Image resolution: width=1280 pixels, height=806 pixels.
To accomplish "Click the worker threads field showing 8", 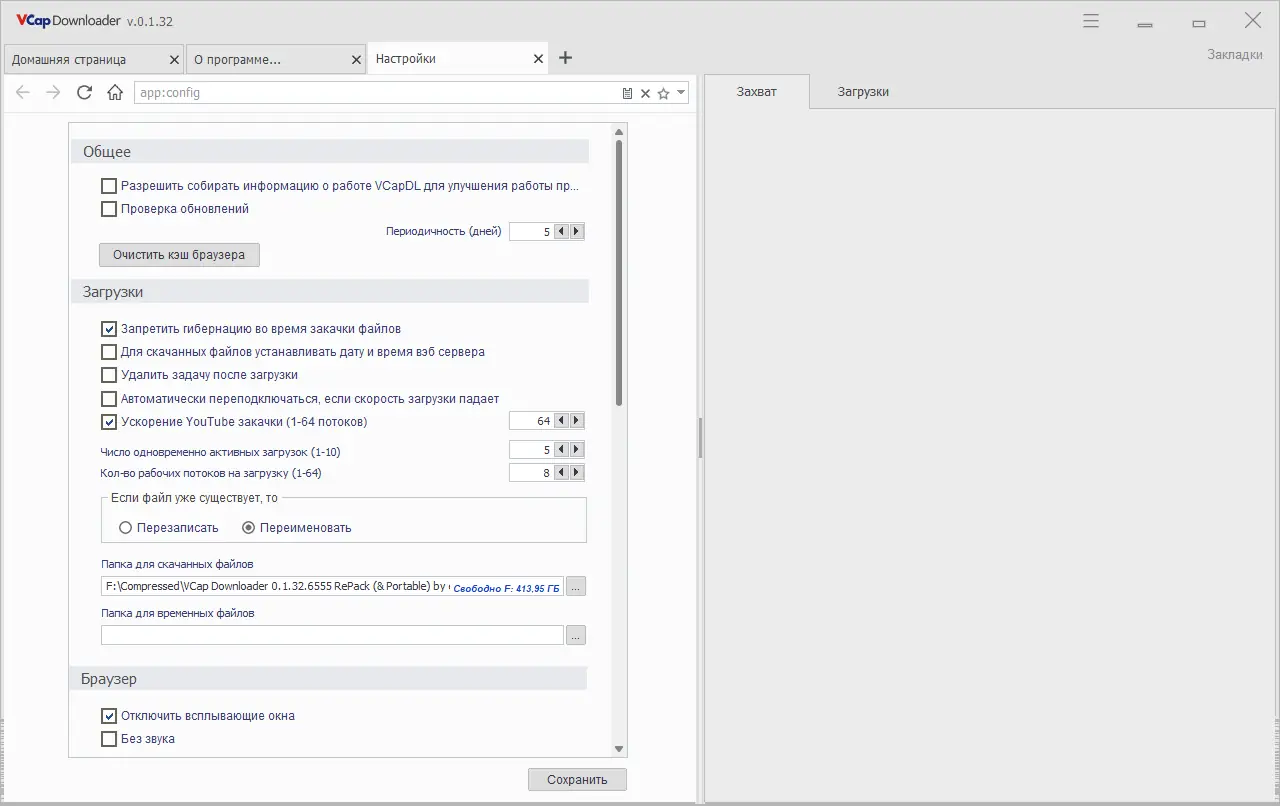I will 532,472.
